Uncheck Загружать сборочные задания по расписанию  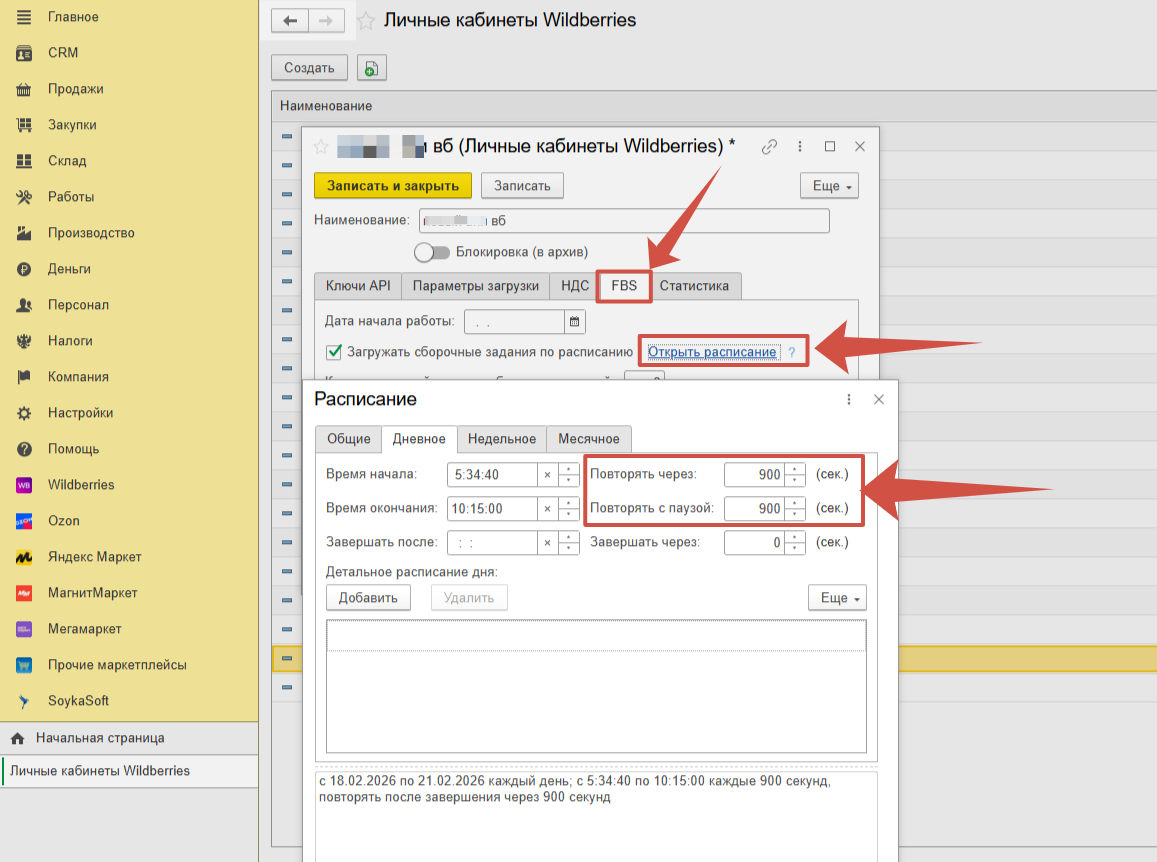pos(334,352)
